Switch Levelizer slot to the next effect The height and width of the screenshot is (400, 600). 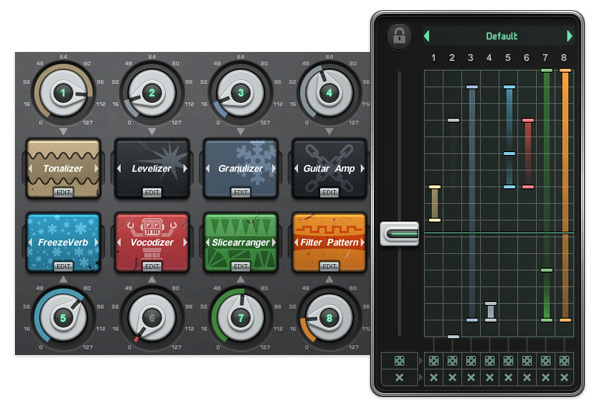(x=185, y=168)
